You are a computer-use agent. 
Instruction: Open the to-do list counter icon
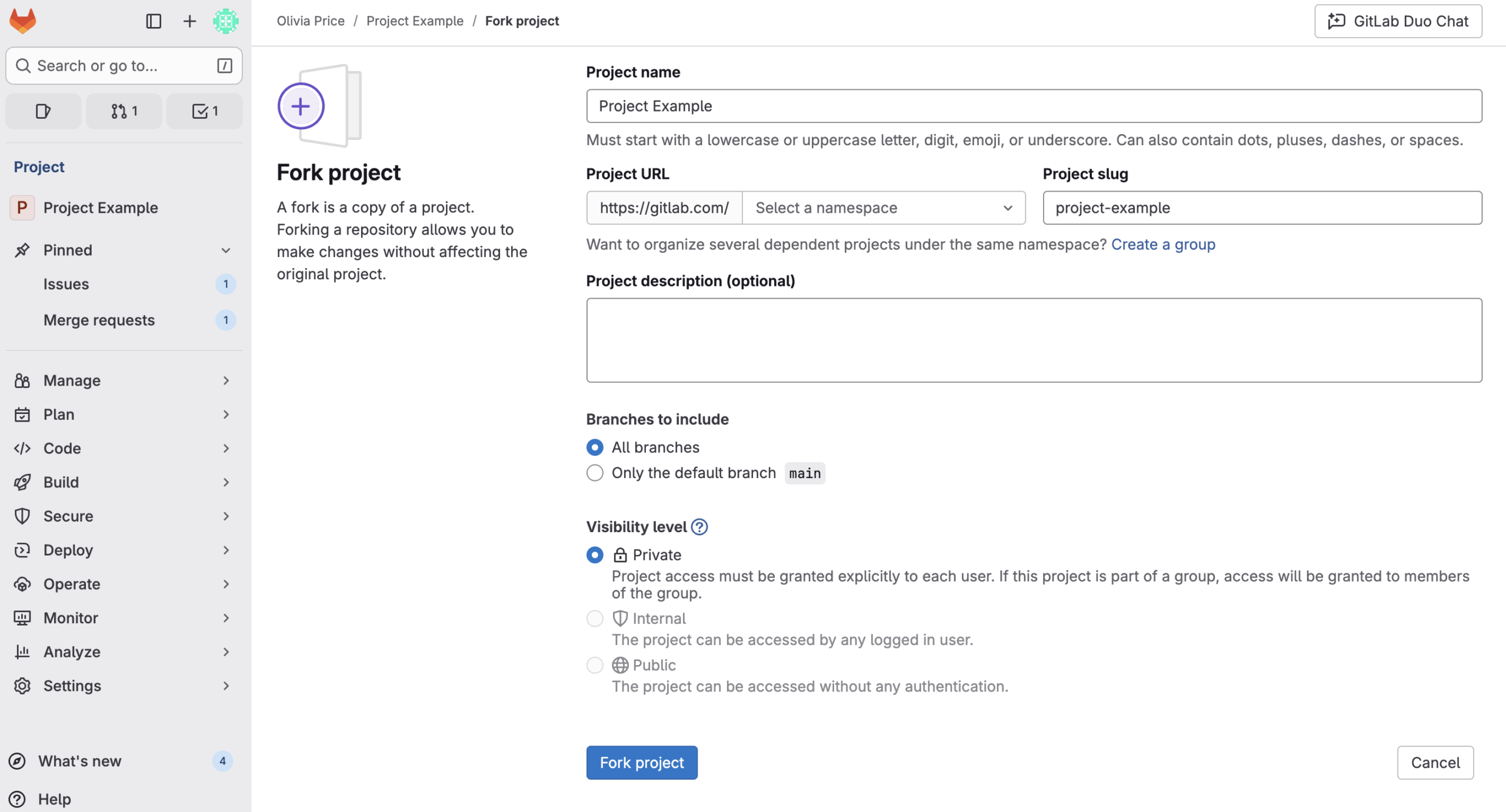pos(205,111)
